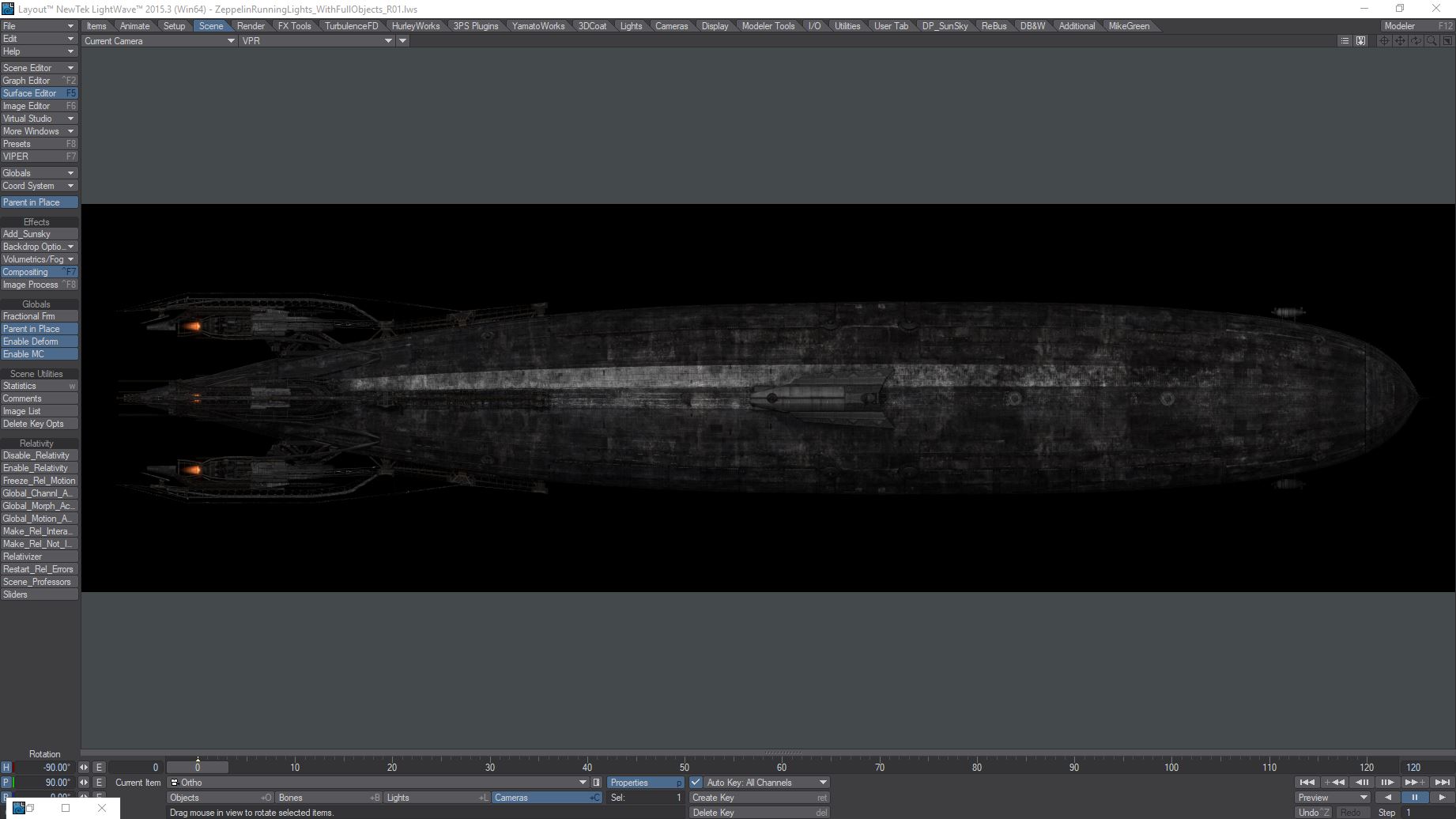Jump to the first frame
Image resolution: width=1456 pixels, height=819 pixels.
[x=1307, y=783]
